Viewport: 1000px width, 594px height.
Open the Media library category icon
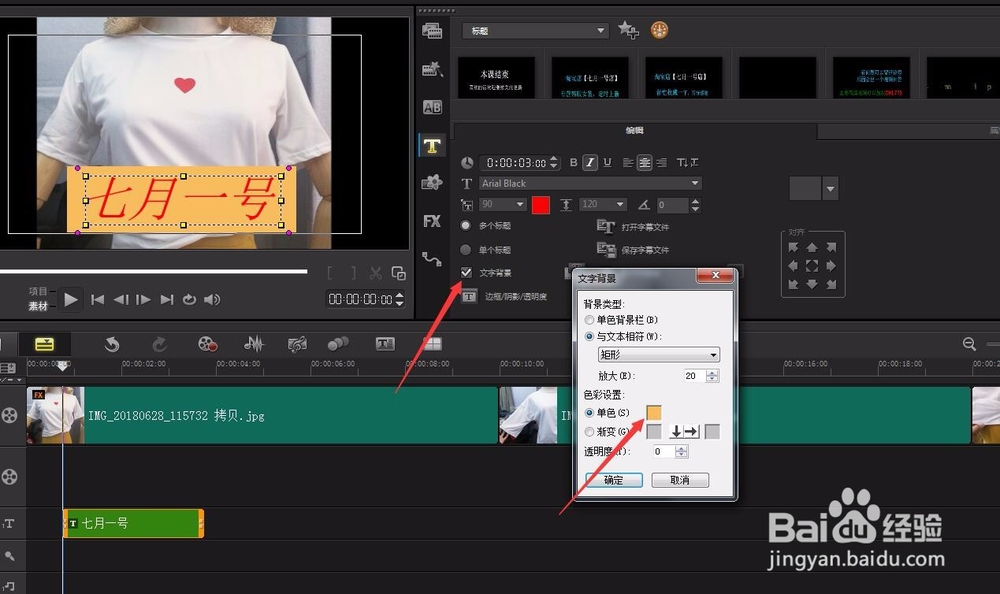coord(432,31)
